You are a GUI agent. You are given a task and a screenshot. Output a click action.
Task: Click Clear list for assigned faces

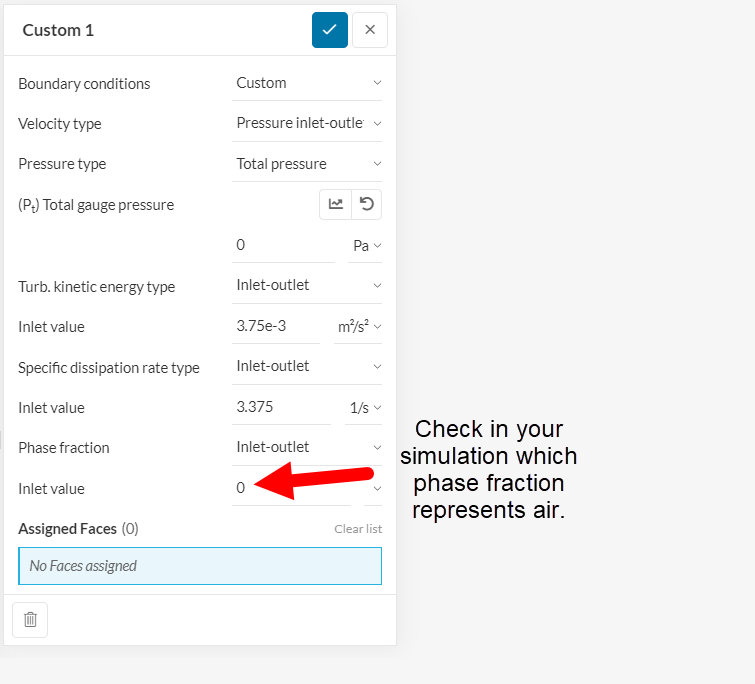(358, 529)
